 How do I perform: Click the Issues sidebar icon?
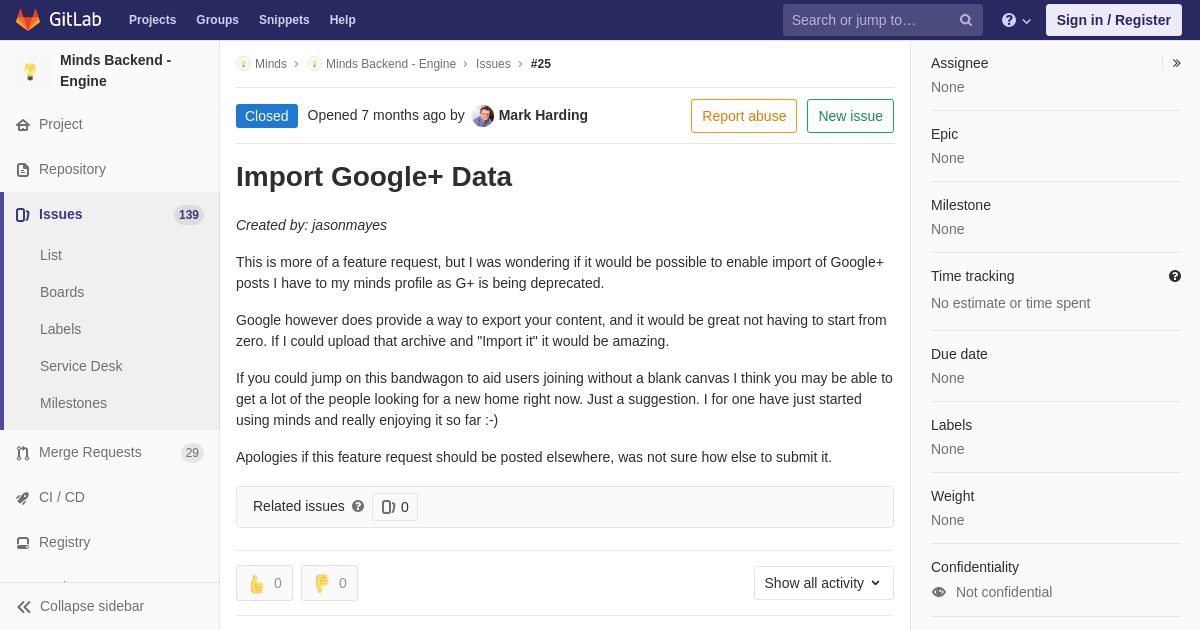click(x=23, y=215)
